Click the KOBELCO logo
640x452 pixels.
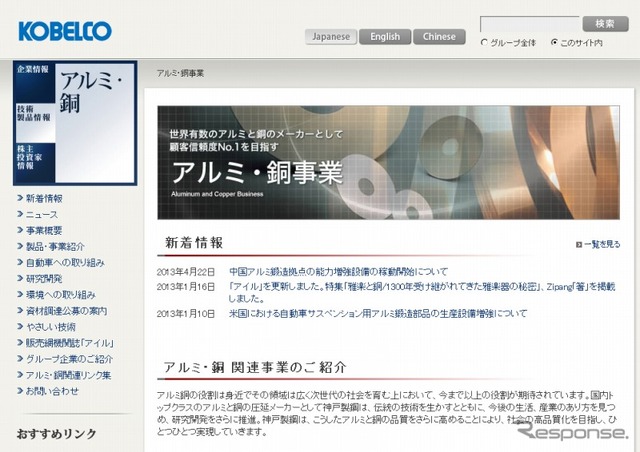[65, 31]
